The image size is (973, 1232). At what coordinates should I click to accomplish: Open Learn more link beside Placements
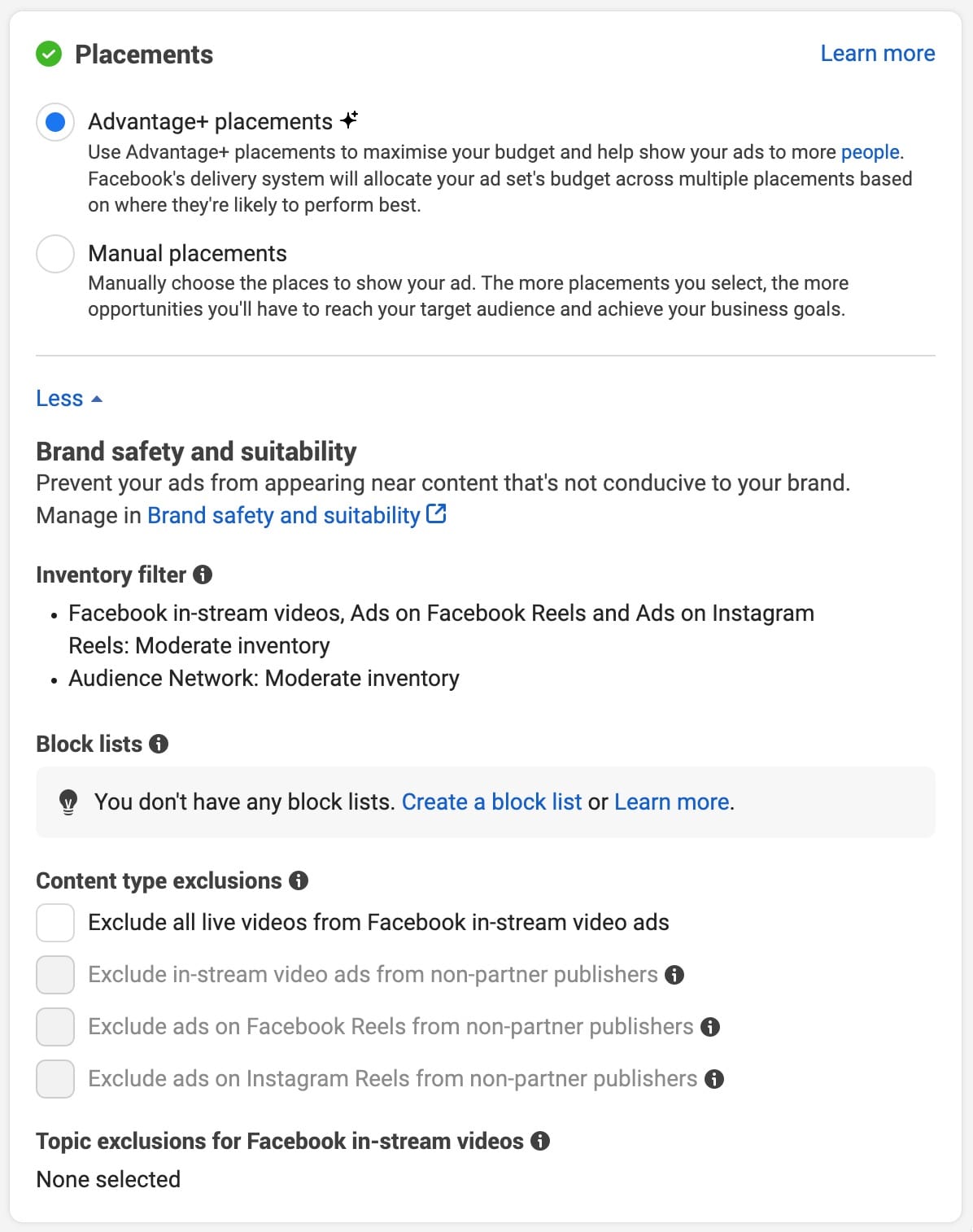878,54
